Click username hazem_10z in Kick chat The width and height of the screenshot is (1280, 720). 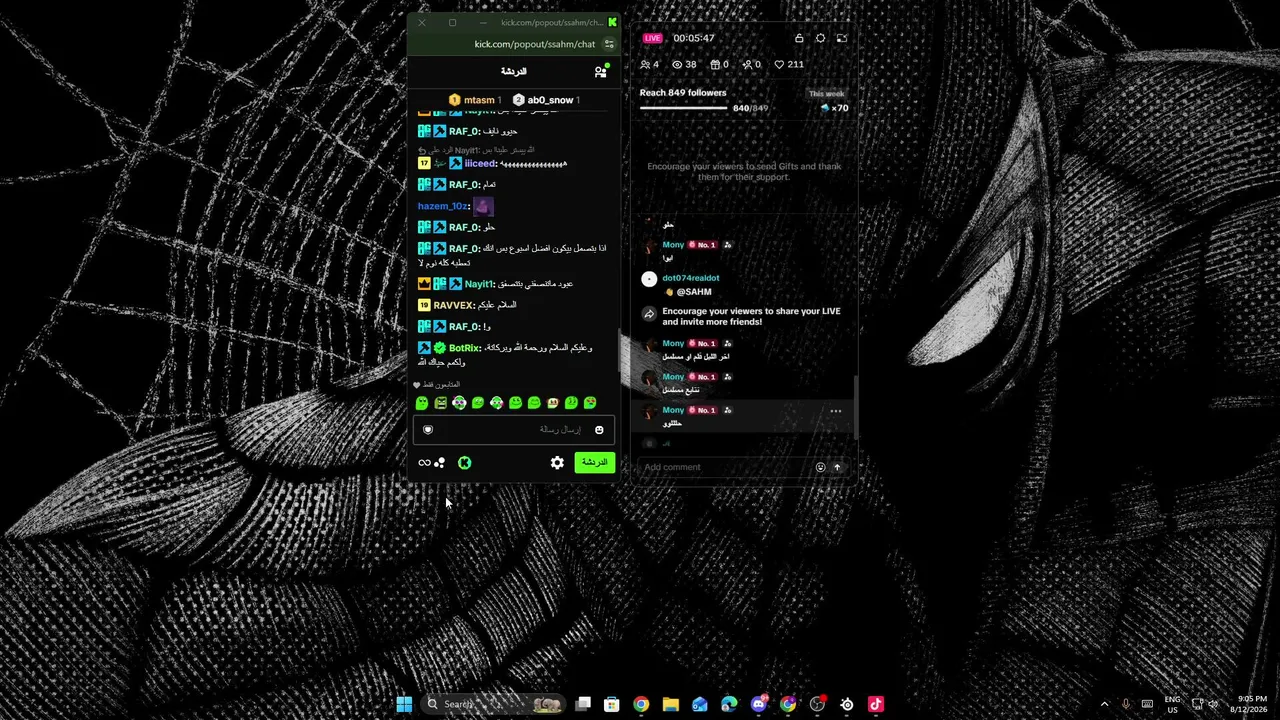pos(443,206)
